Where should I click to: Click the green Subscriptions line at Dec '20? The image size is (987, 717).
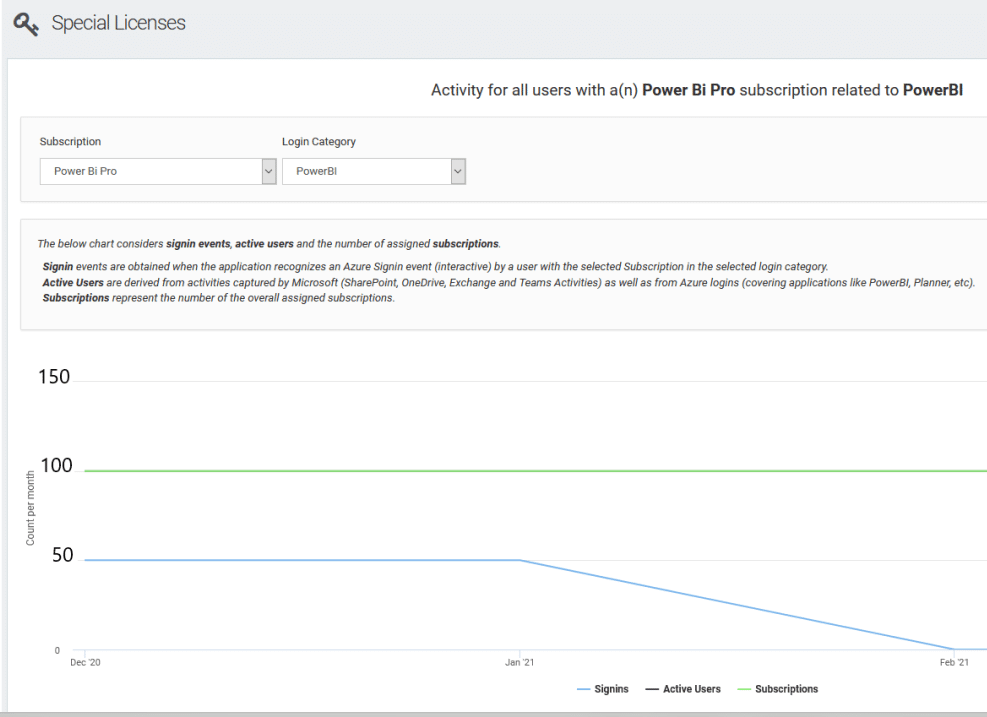[x=85, y=471]
